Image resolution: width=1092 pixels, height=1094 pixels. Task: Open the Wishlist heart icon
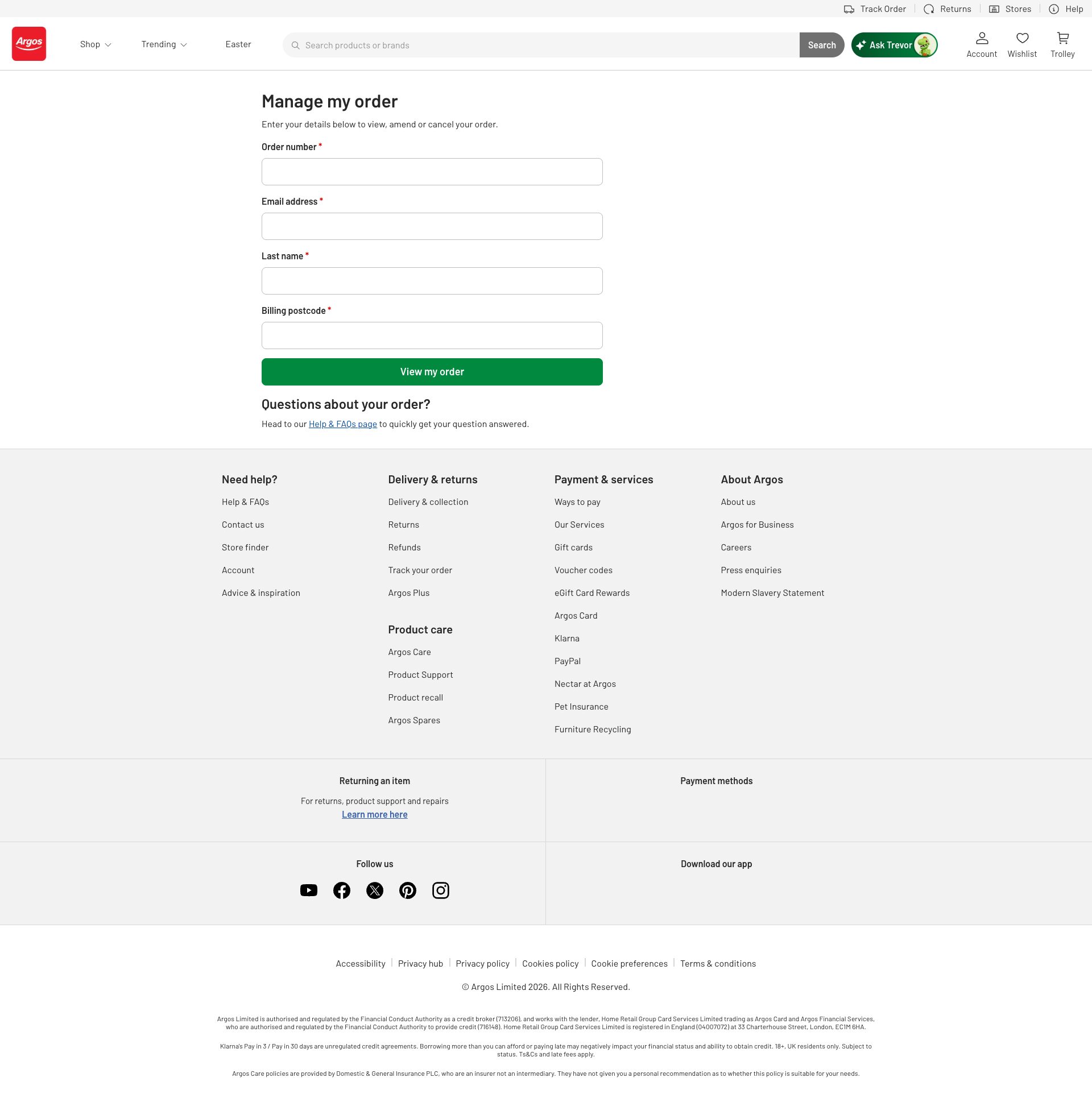pos(1022,44)
